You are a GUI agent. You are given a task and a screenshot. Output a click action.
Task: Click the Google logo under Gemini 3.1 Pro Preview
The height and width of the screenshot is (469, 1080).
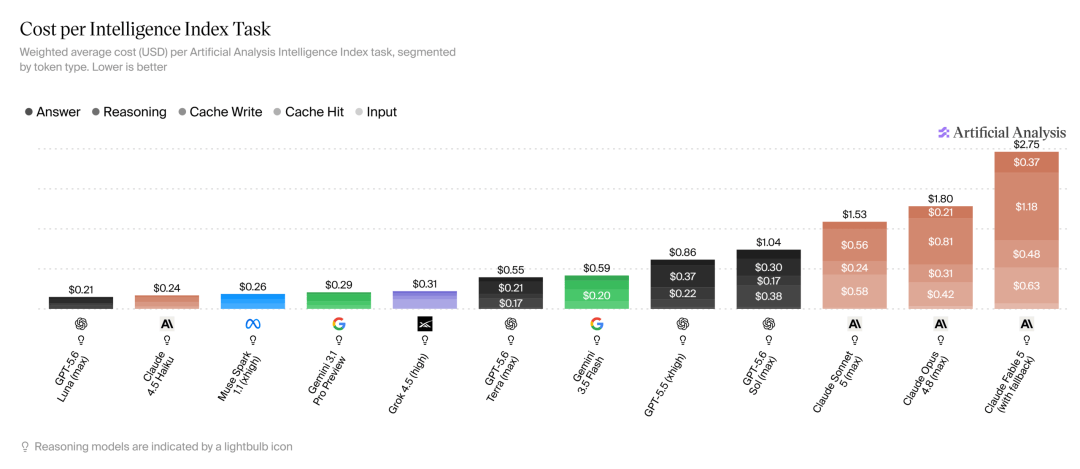pyautogui.click(x=339, y=323)
